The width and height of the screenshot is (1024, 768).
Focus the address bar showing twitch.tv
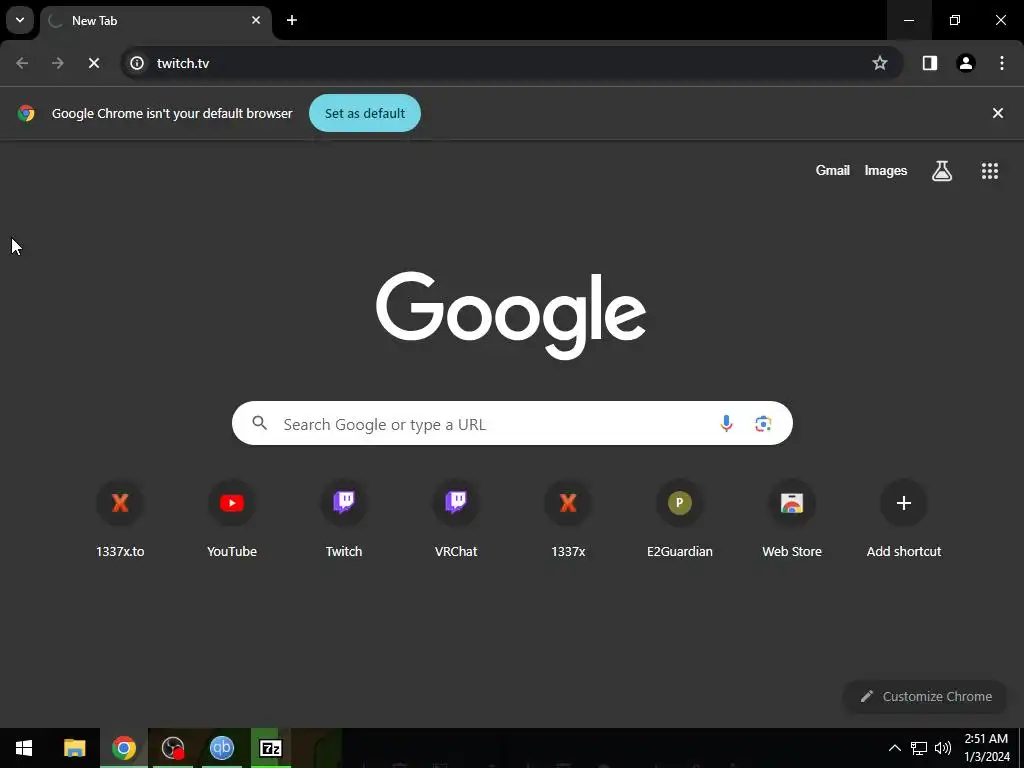(512, 63)
